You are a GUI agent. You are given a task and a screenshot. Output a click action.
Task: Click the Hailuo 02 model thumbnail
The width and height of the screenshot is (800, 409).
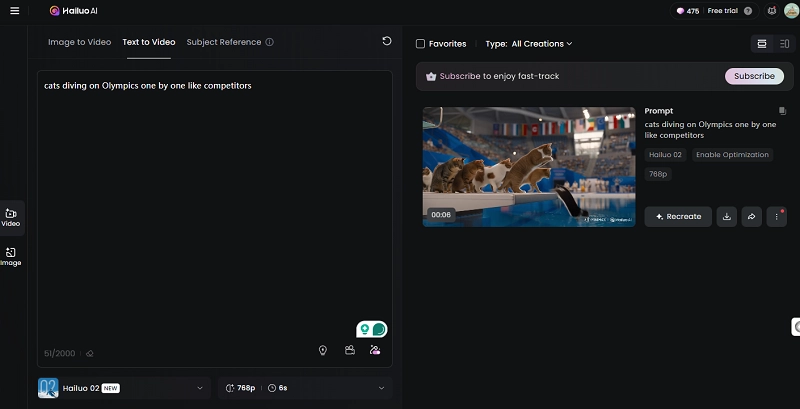[48, 388]
